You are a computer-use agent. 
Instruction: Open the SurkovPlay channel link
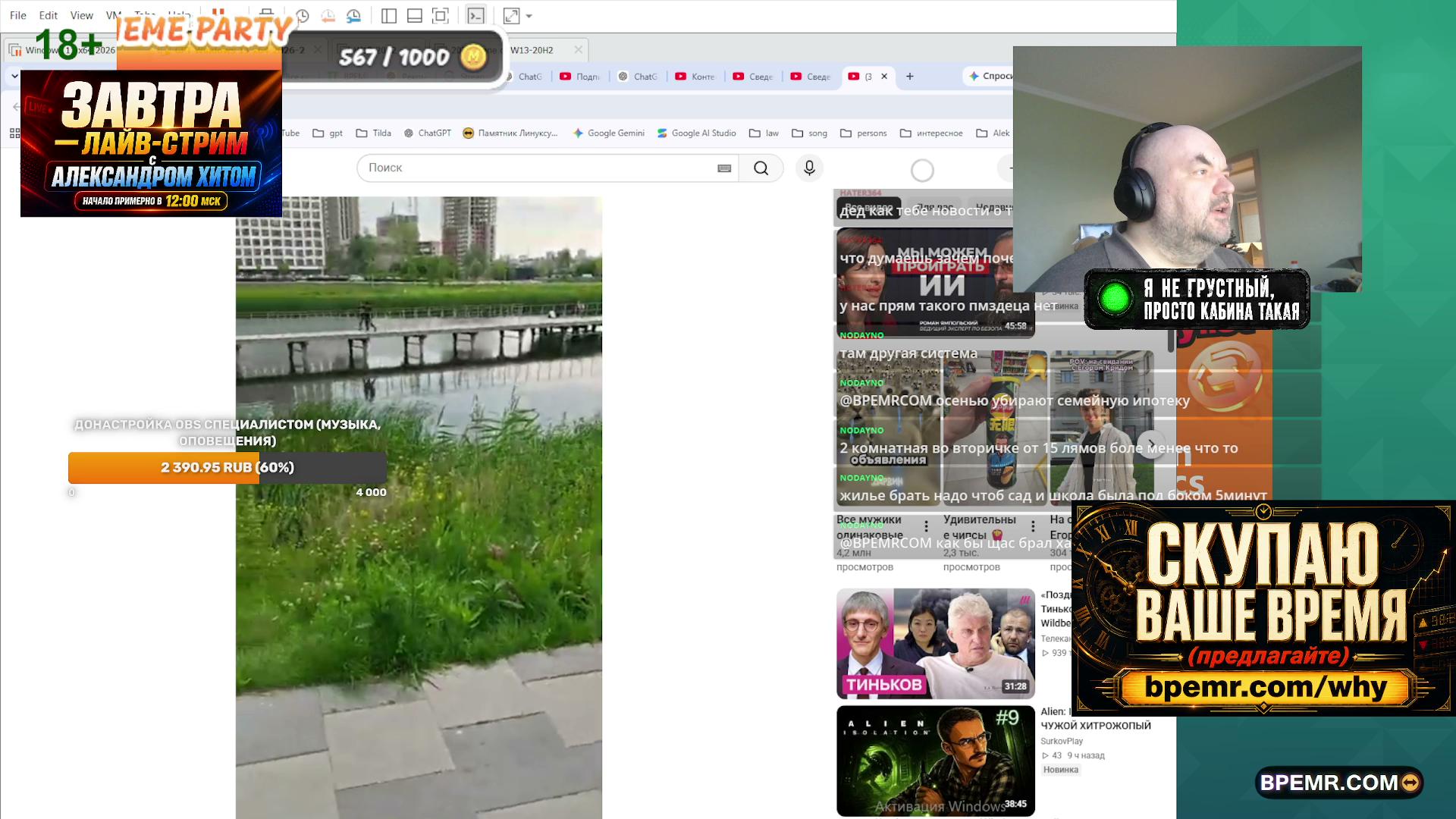pos(1062,742)
